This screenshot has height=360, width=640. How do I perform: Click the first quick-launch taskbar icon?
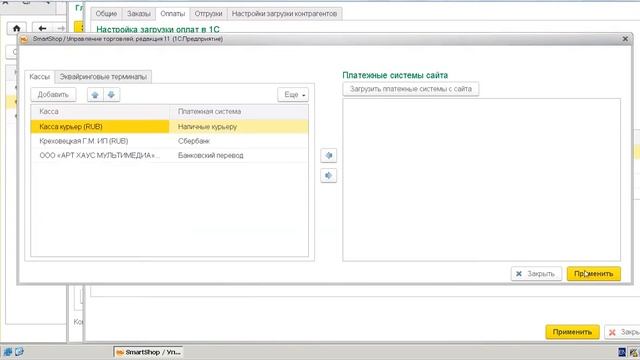(8, 352)
